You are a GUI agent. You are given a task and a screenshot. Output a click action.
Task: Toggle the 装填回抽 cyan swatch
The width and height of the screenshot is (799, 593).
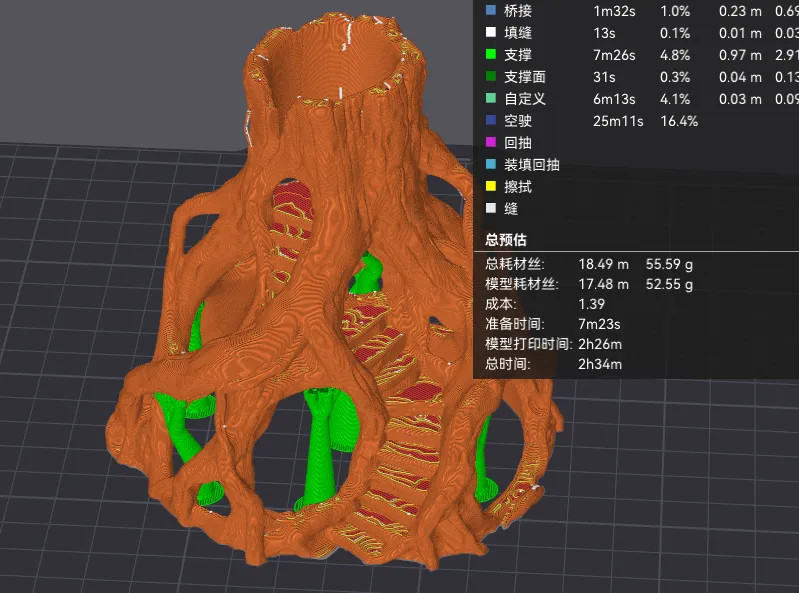(491, 164)
